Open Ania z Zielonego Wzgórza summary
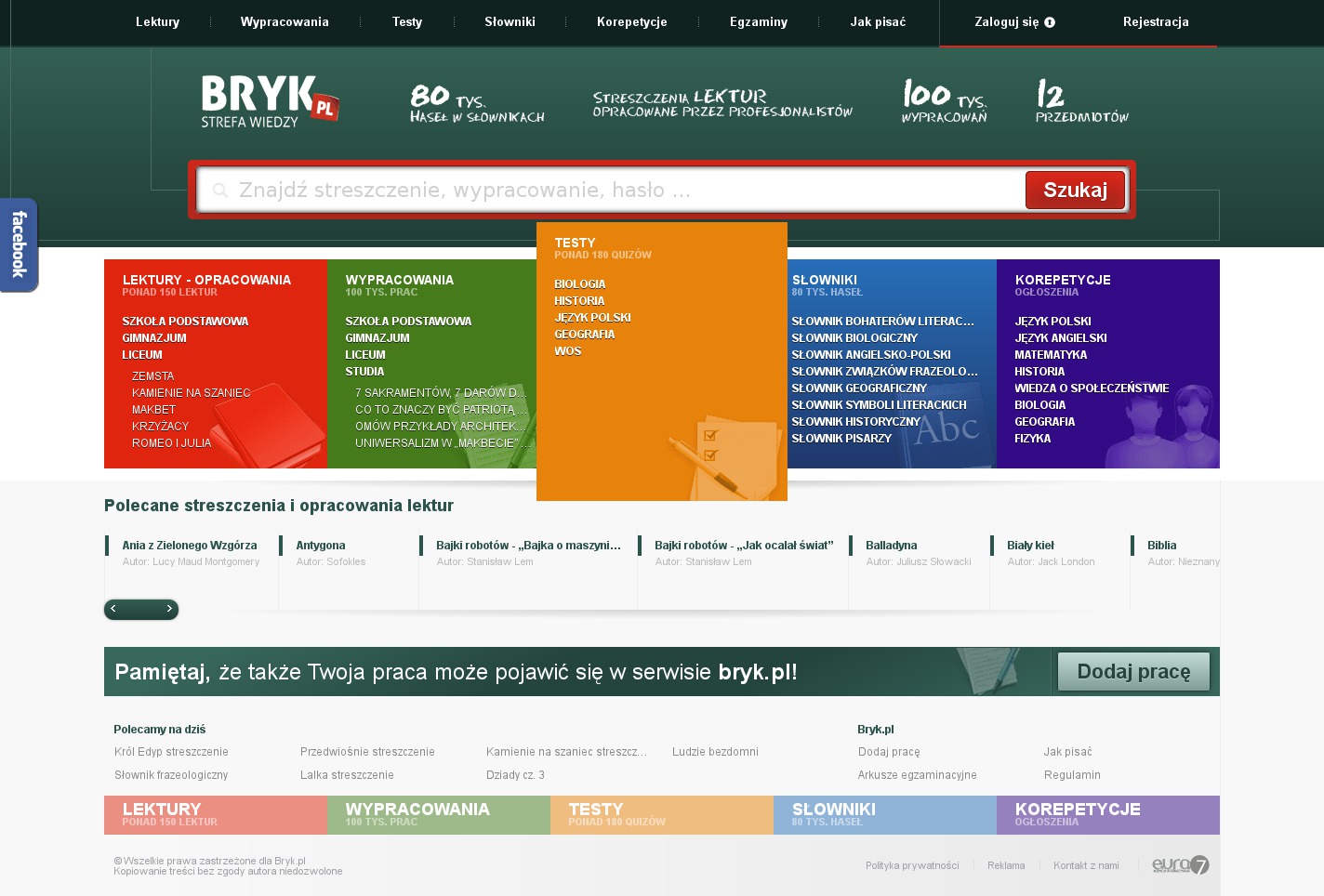1324x896 pixels. tap(190, 546)
